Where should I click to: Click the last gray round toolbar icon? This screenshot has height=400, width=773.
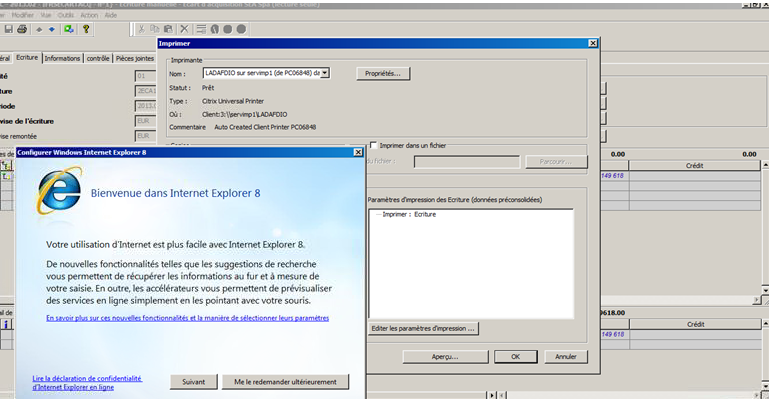click(241, 29)
